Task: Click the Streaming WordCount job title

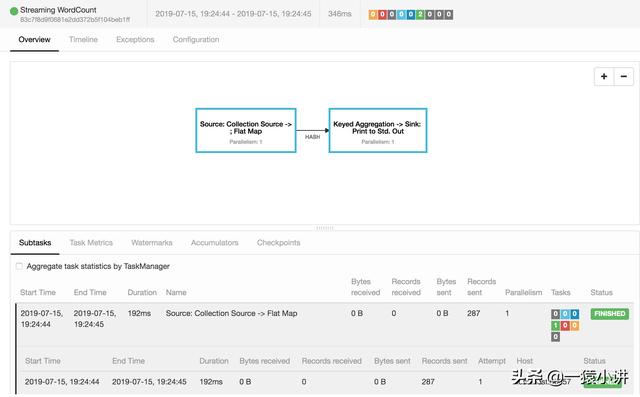Action: point(58,10)
